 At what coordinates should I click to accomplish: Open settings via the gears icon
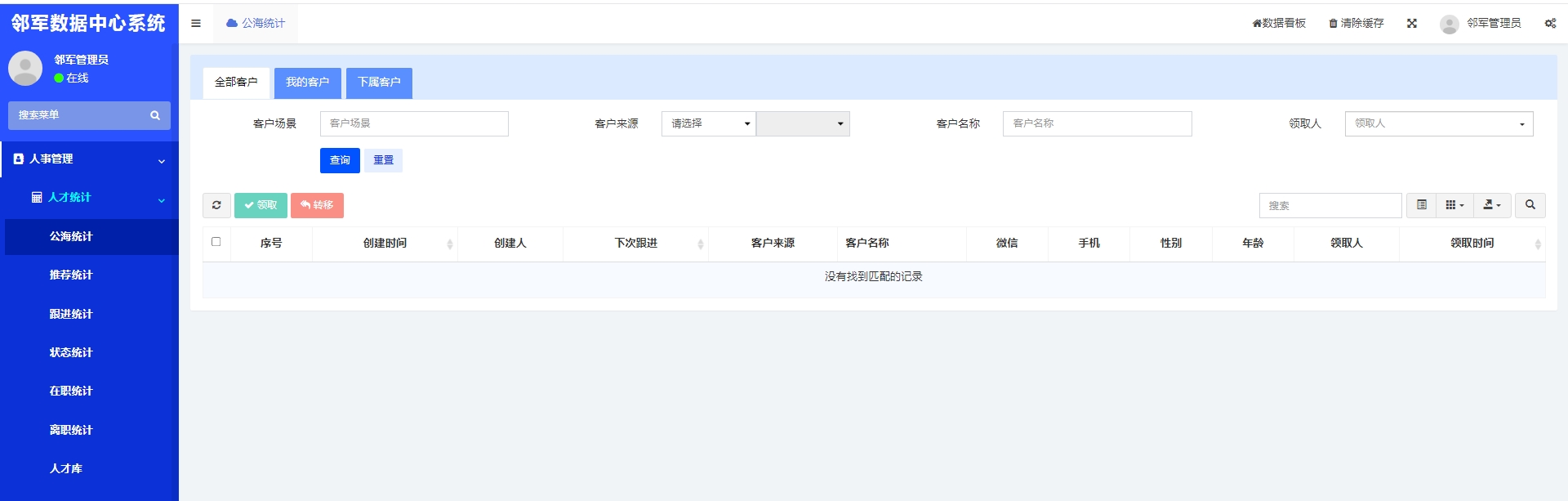(1549, 24)
